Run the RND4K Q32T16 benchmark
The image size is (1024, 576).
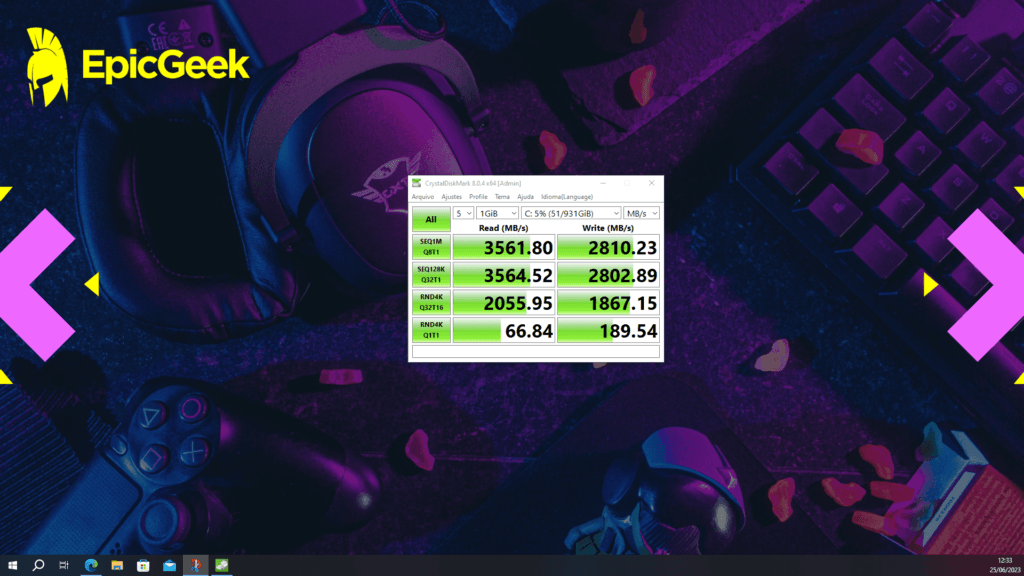click(431, 302)
